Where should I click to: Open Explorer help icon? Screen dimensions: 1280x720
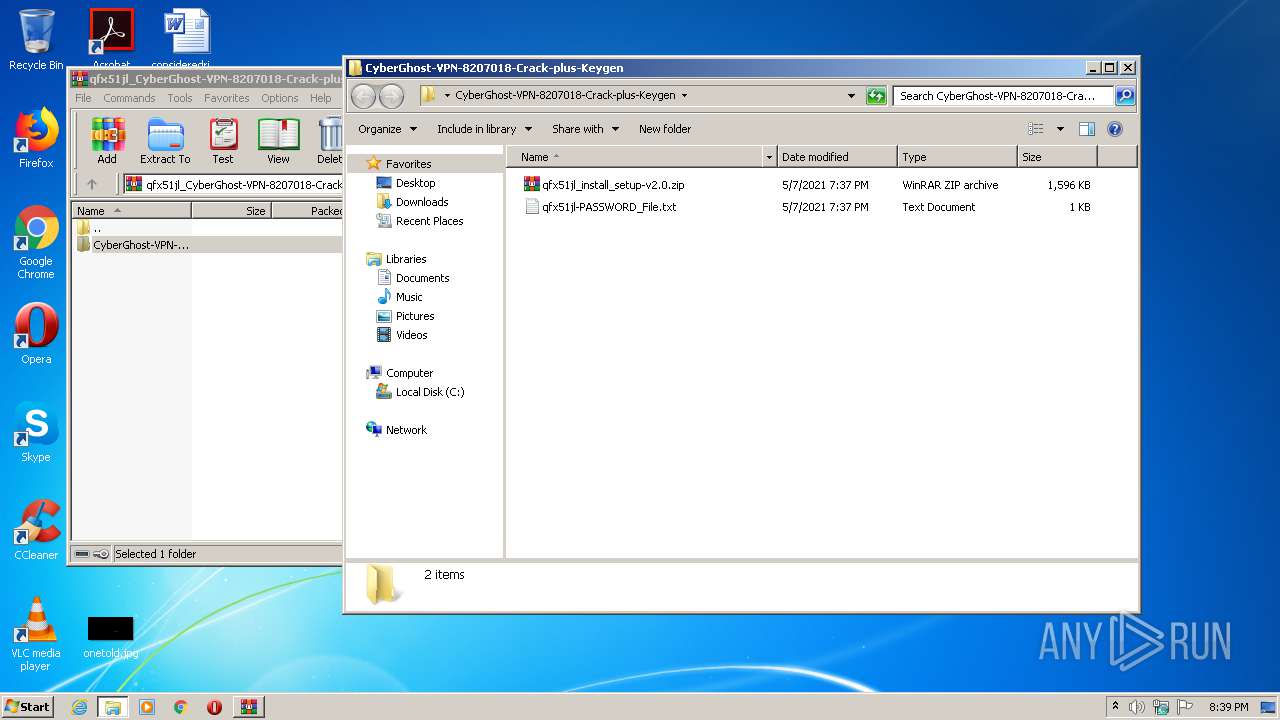click(x=1115, y=129)
